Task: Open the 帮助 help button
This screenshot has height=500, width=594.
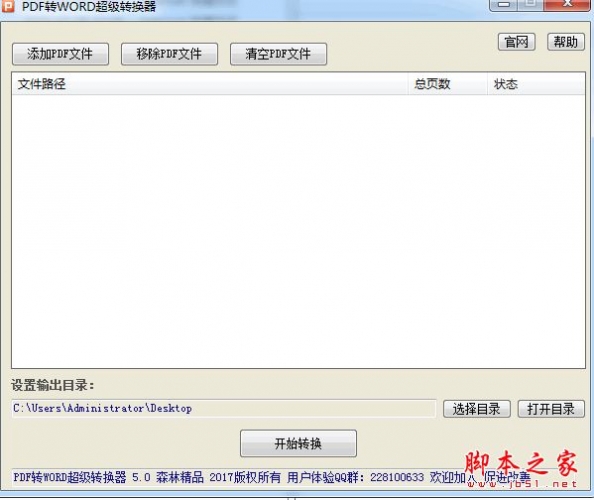Action: (x=566, y=42)
